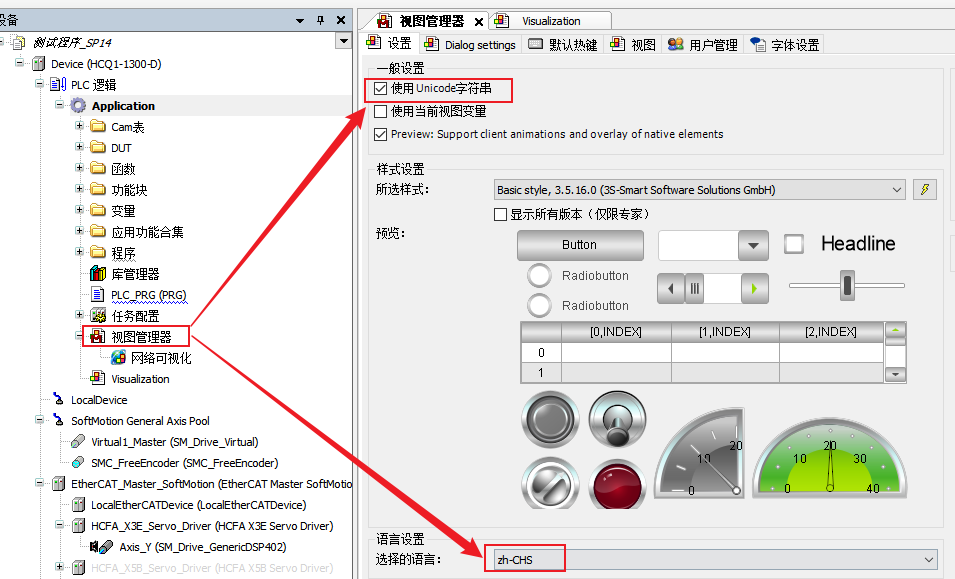
Task: Click the Visualization object icon in tree
Action: [x=97, y=379]
